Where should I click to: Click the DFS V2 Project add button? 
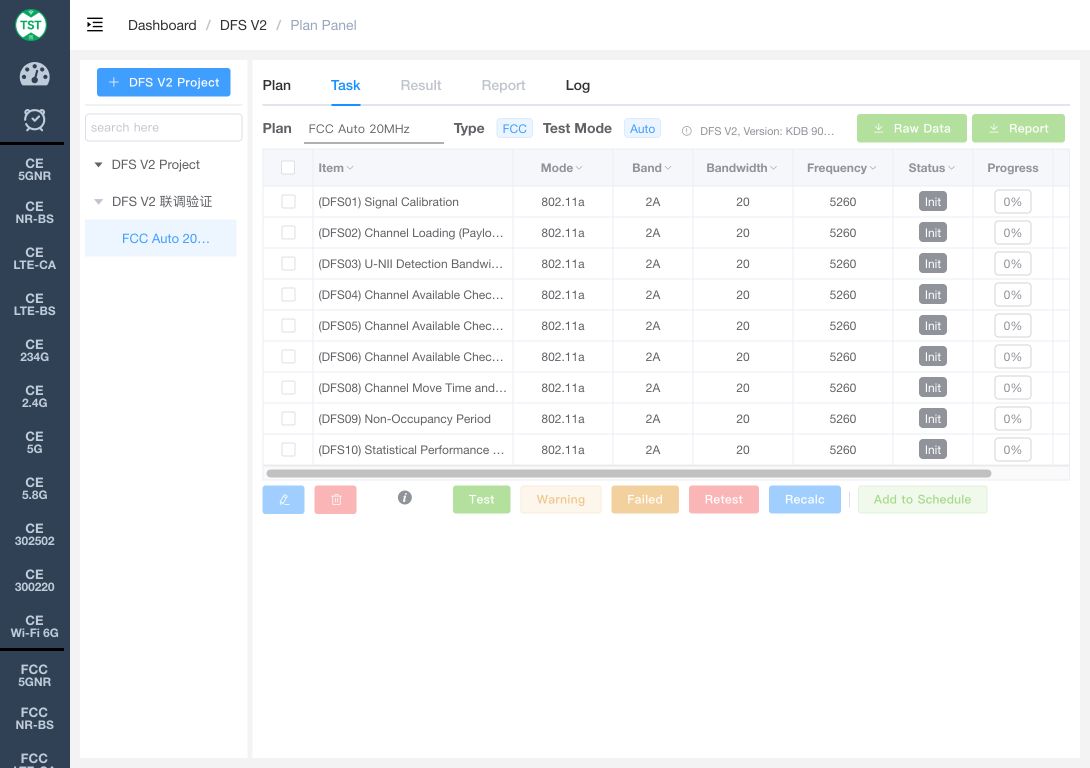click(x=163, y=82)
